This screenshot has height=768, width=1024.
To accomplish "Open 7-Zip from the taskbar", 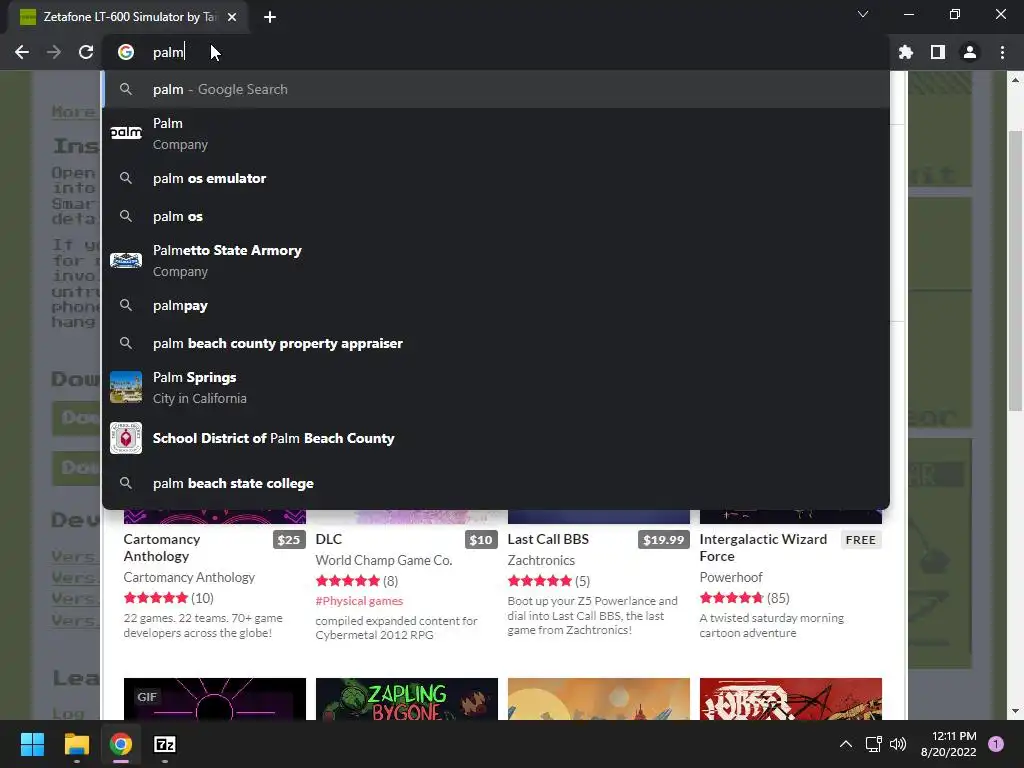I will click(165, 744).
